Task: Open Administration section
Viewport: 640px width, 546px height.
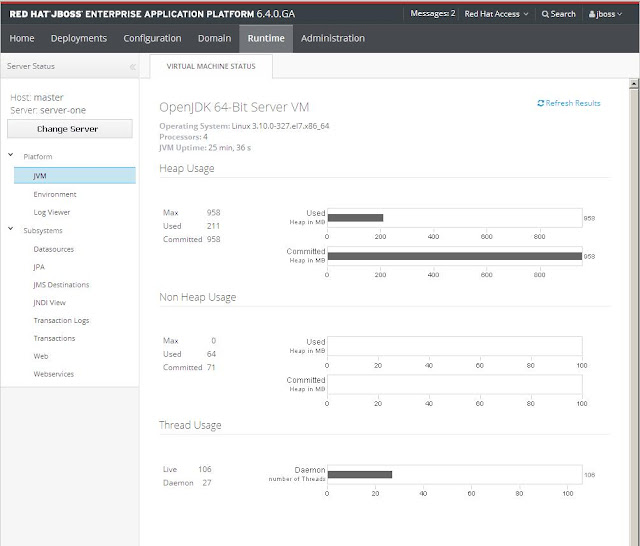Action: pyautogui.click(x=333, y=38)
